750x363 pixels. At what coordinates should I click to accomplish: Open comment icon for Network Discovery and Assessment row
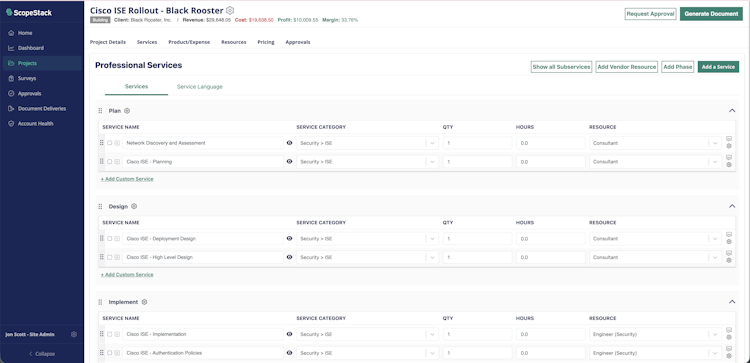(729, 139)
